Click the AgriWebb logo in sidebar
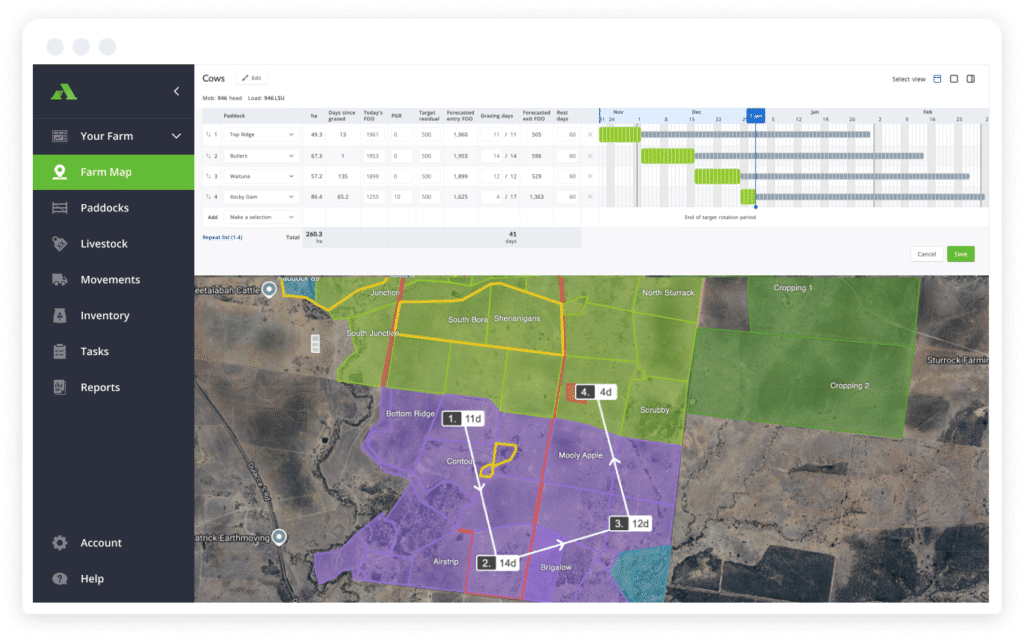 click(x=64, y=92)
